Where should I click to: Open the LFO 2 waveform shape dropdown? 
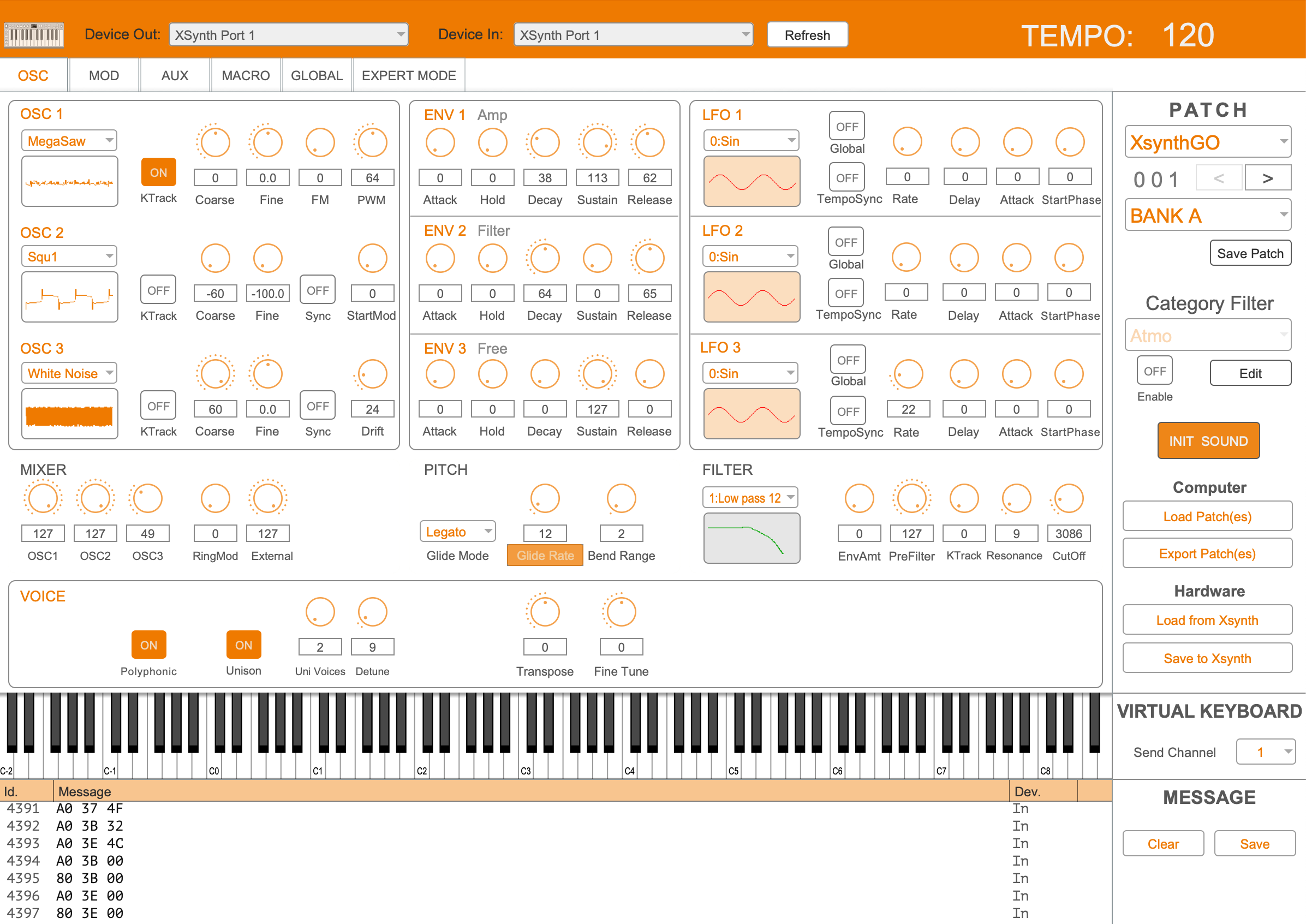click(x=750, y=256)
